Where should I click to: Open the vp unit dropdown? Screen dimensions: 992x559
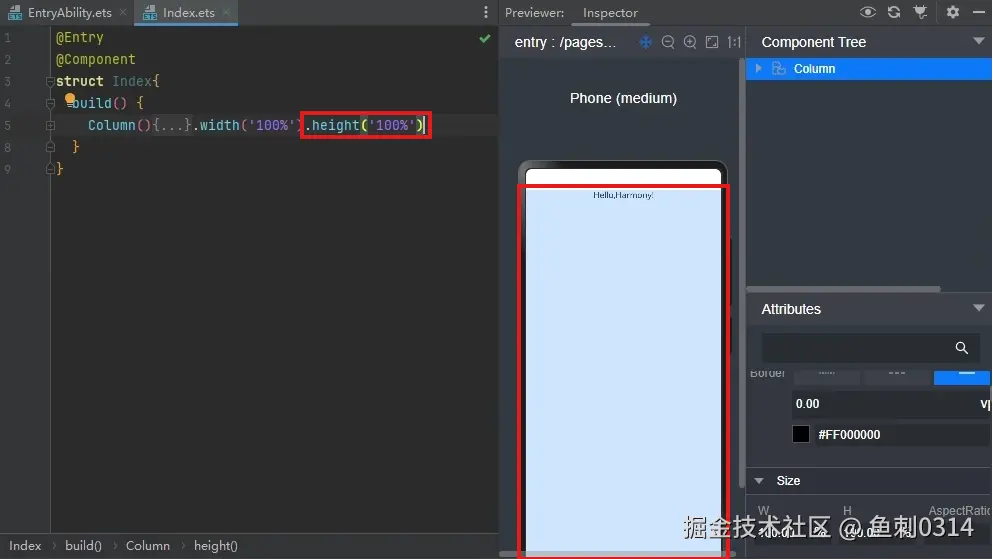984,404
